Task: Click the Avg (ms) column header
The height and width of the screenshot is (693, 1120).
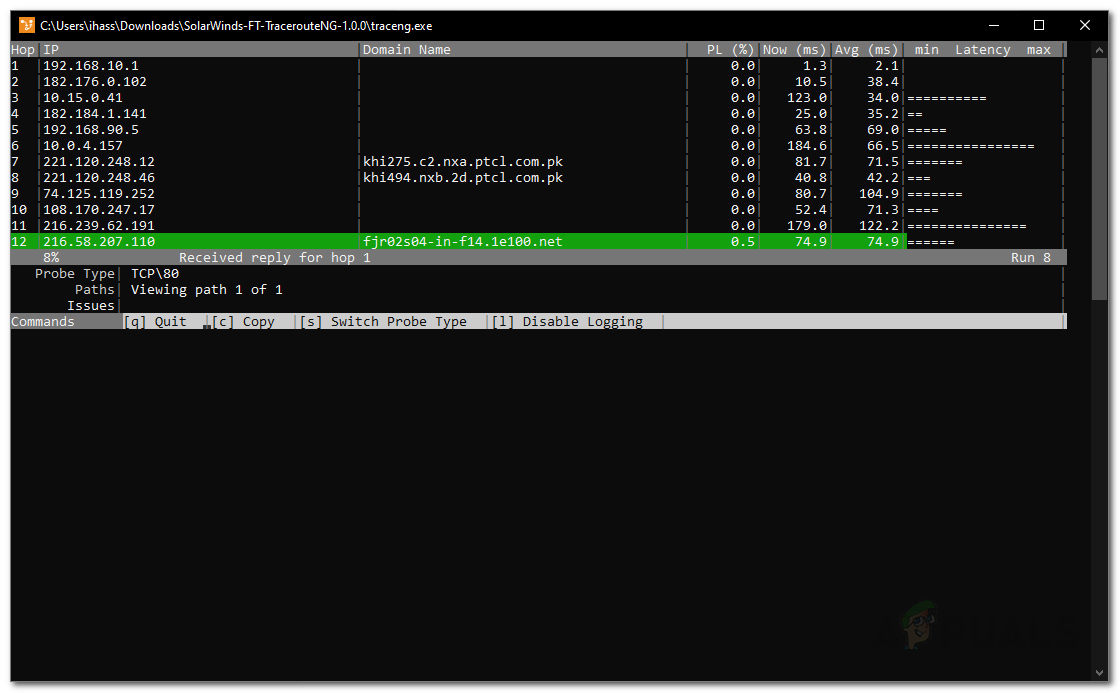Action: (866, 50)
